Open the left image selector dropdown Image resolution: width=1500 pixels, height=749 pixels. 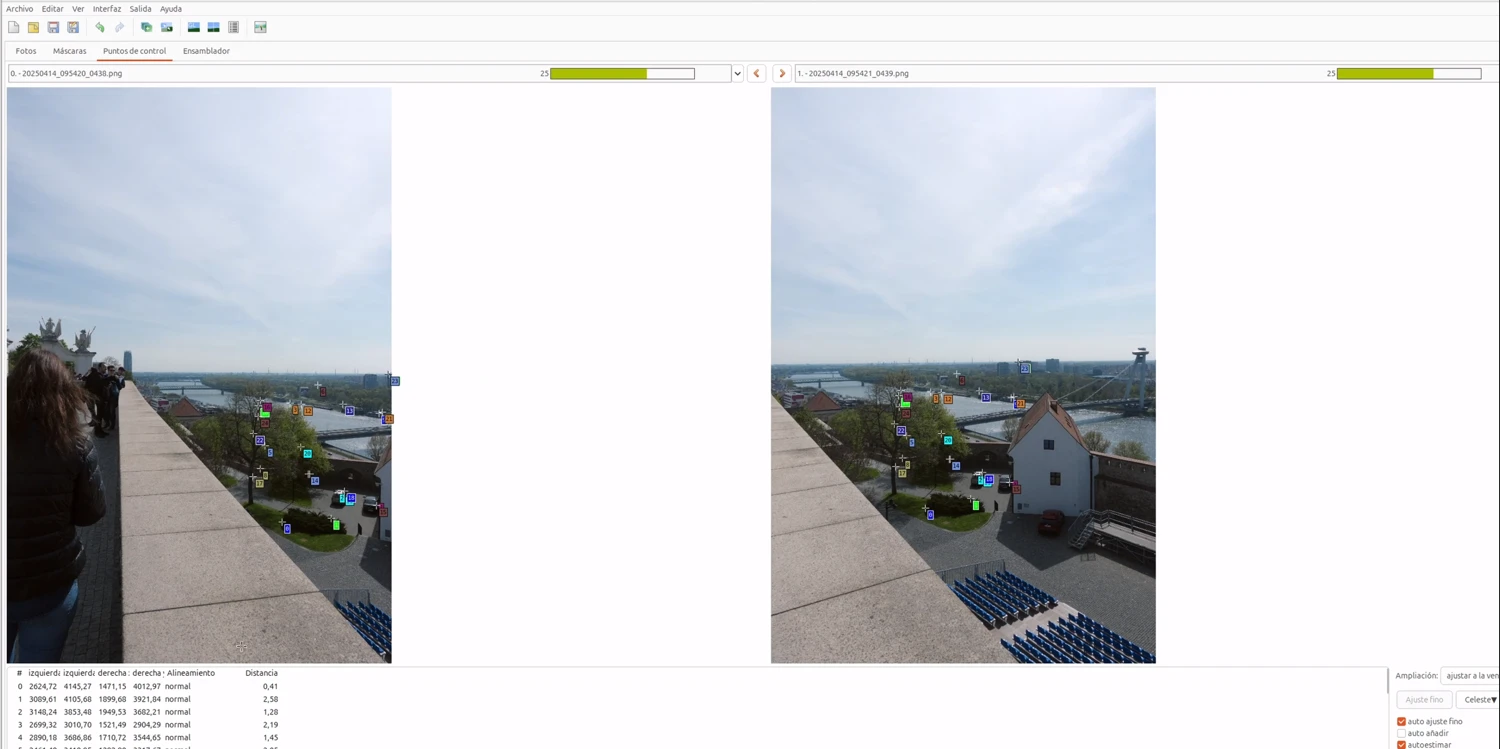(737, 73)
